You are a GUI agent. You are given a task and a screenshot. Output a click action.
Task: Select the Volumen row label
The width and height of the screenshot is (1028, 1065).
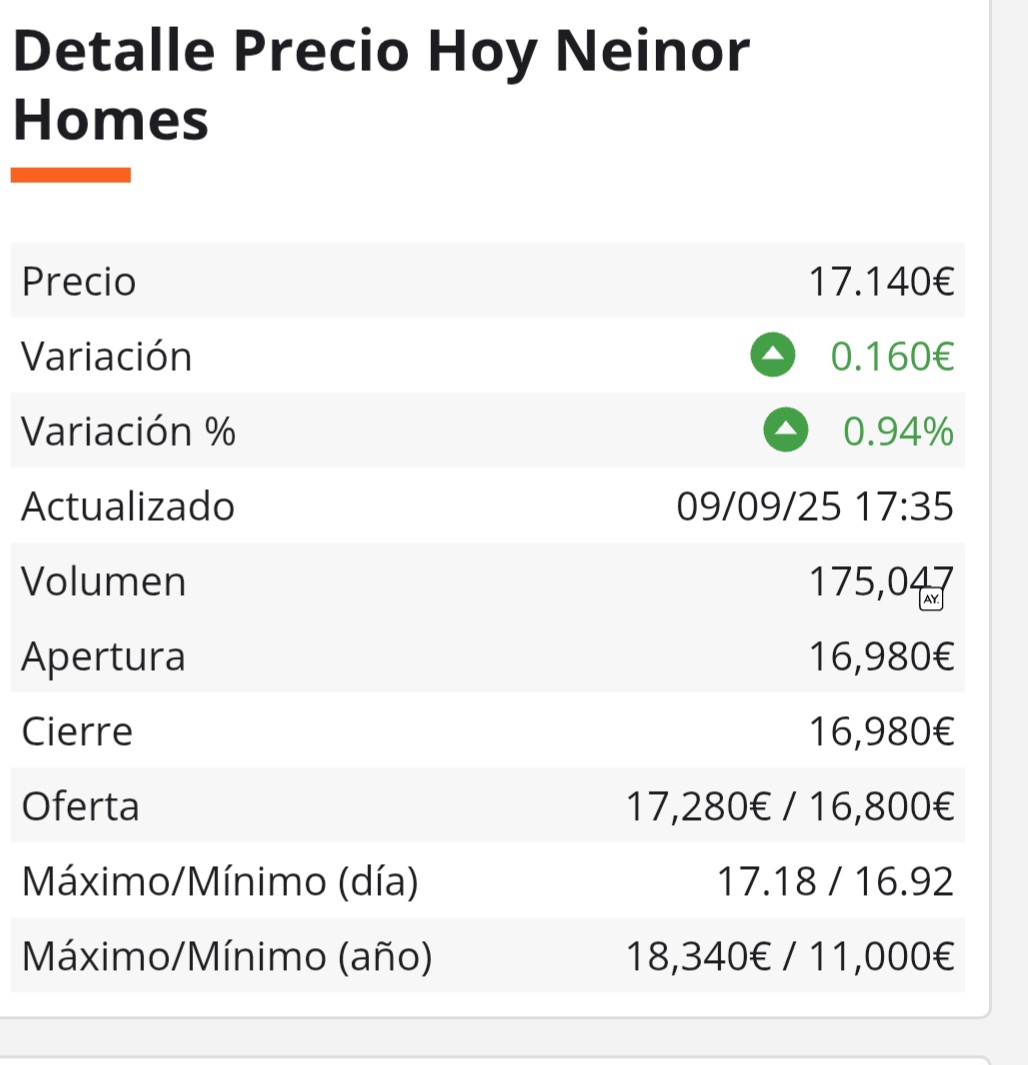coord(104,582)
